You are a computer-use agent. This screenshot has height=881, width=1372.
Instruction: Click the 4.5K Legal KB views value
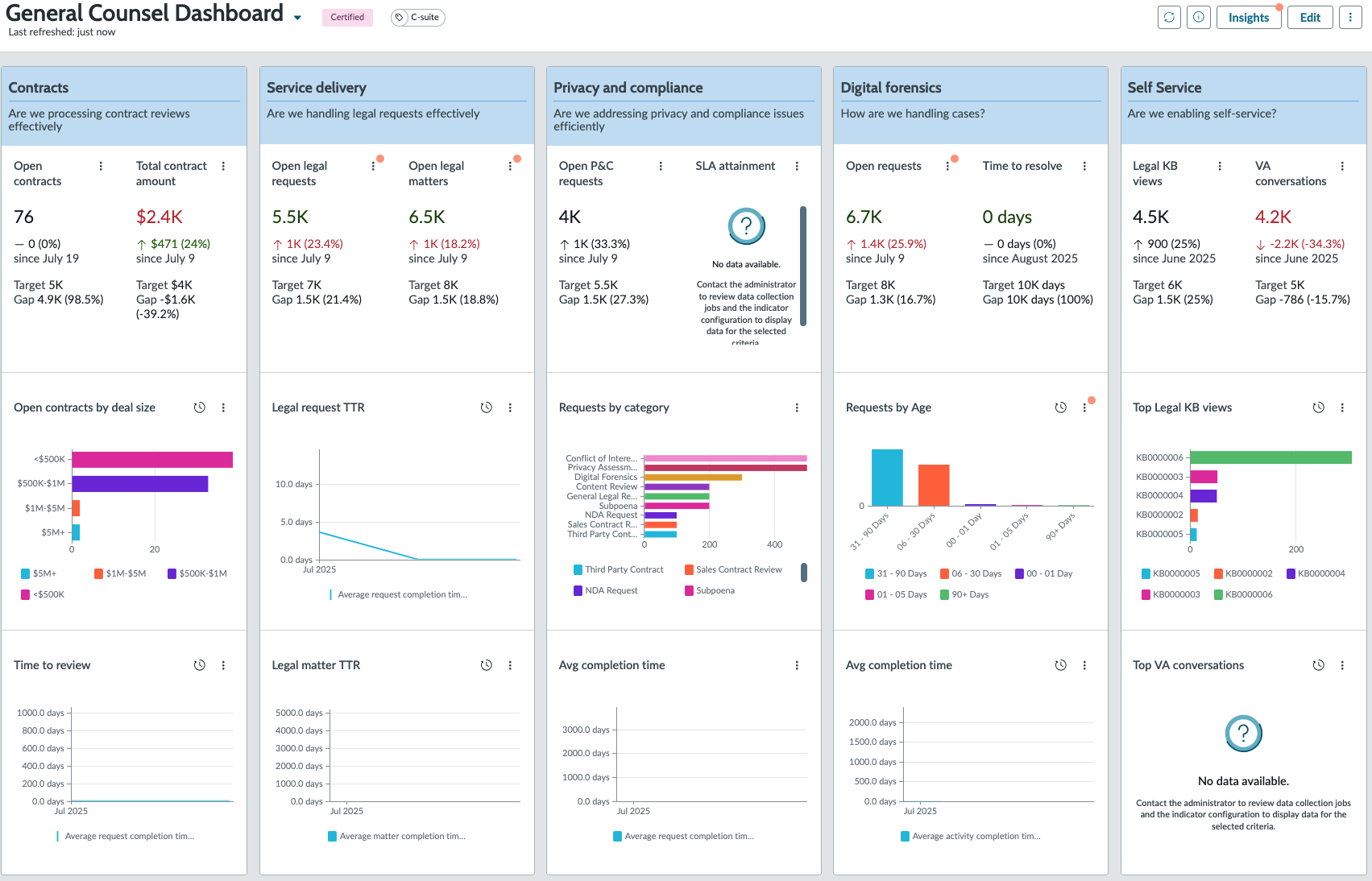[x=1150, y=217]
